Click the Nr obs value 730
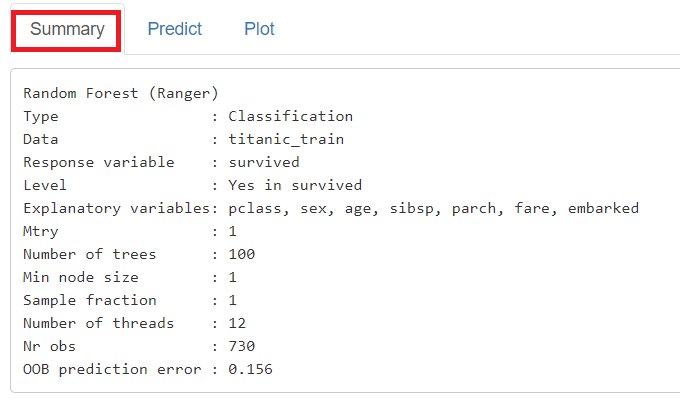 click(241, 346)
